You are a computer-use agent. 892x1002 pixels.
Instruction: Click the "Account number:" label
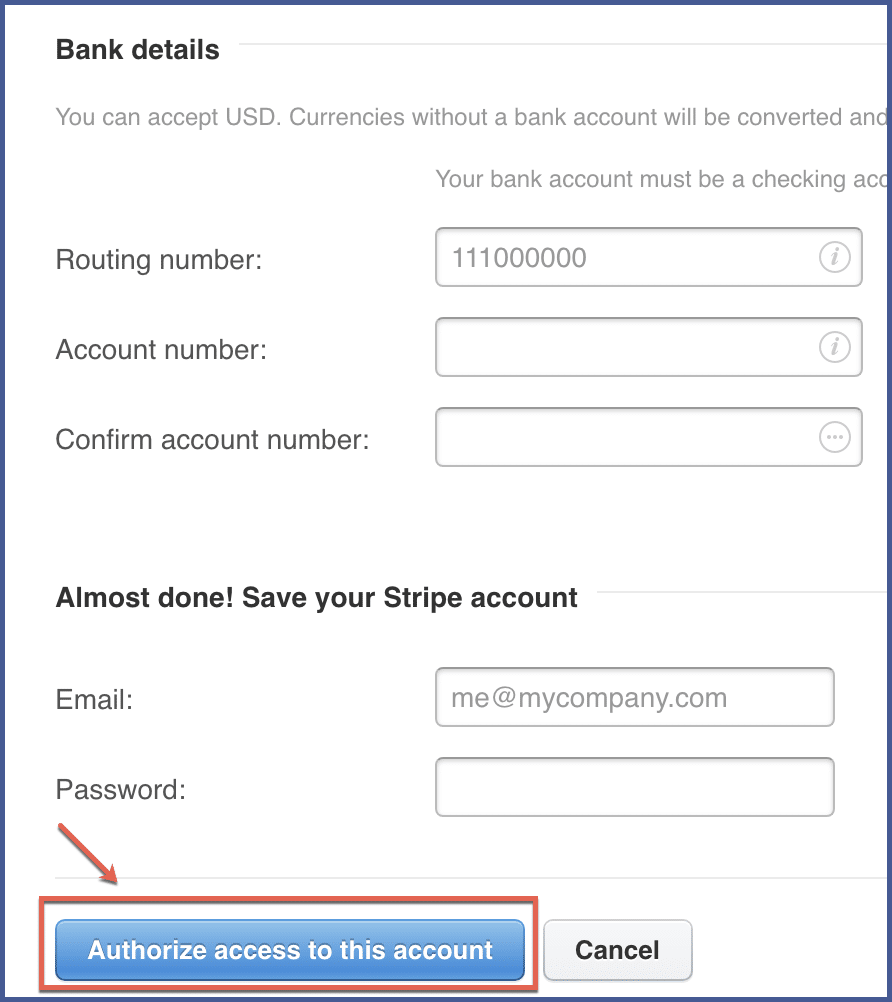click(161, 350)
